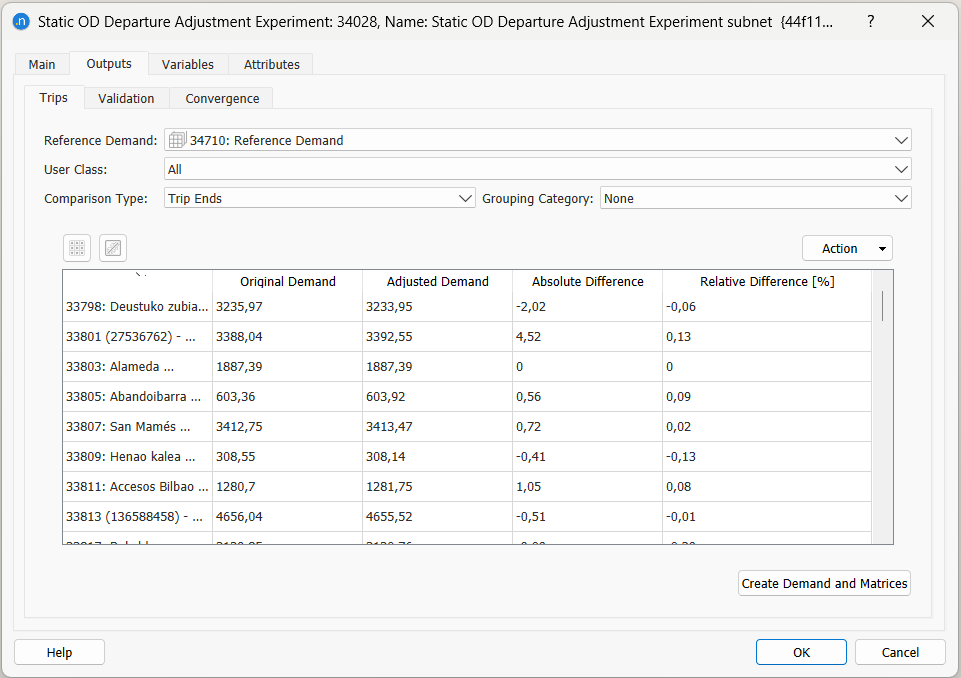Click the matrix icon beside 34710: Reference Demand
961x678 pixels.
(x=177, y=140)
